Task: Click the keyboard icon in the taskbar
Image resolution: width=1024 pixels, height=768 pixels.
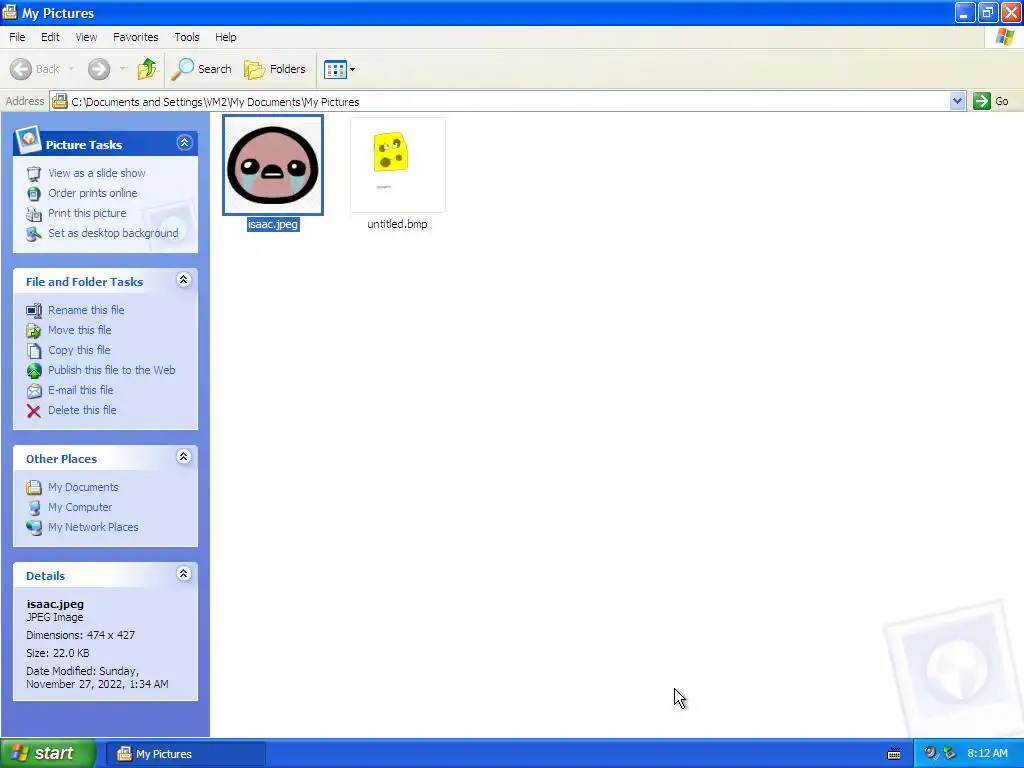Action: tap(894, 754)
